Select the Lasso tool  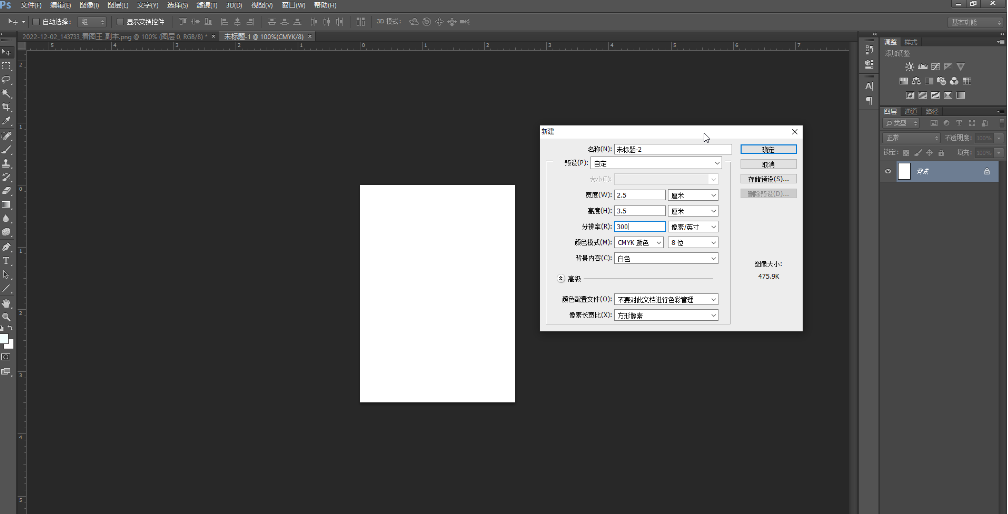point(6,79)
